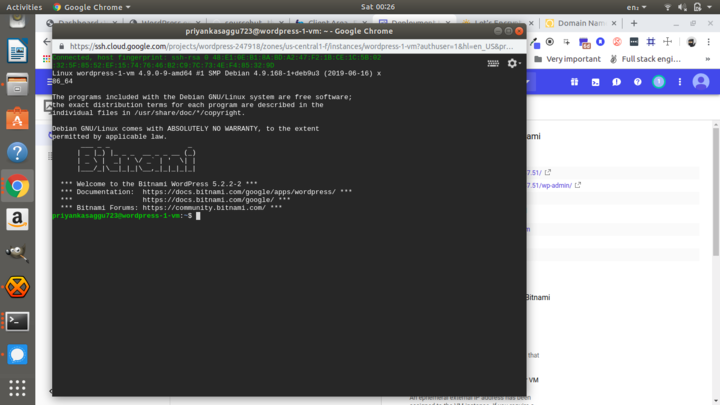Viewport: 720px width, 405px height.
Task: Open the Amazon launcher in the dock
Action: click(17, 221)
